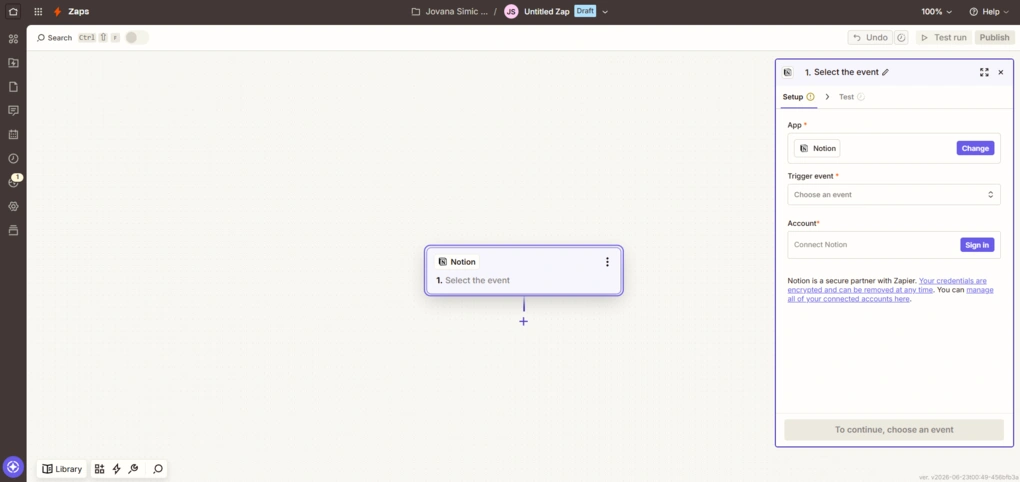This screenshot has height=482, width=1020.
Task: Open 'Your credentials are encrypted' link
Action: [x=887, y=285]
